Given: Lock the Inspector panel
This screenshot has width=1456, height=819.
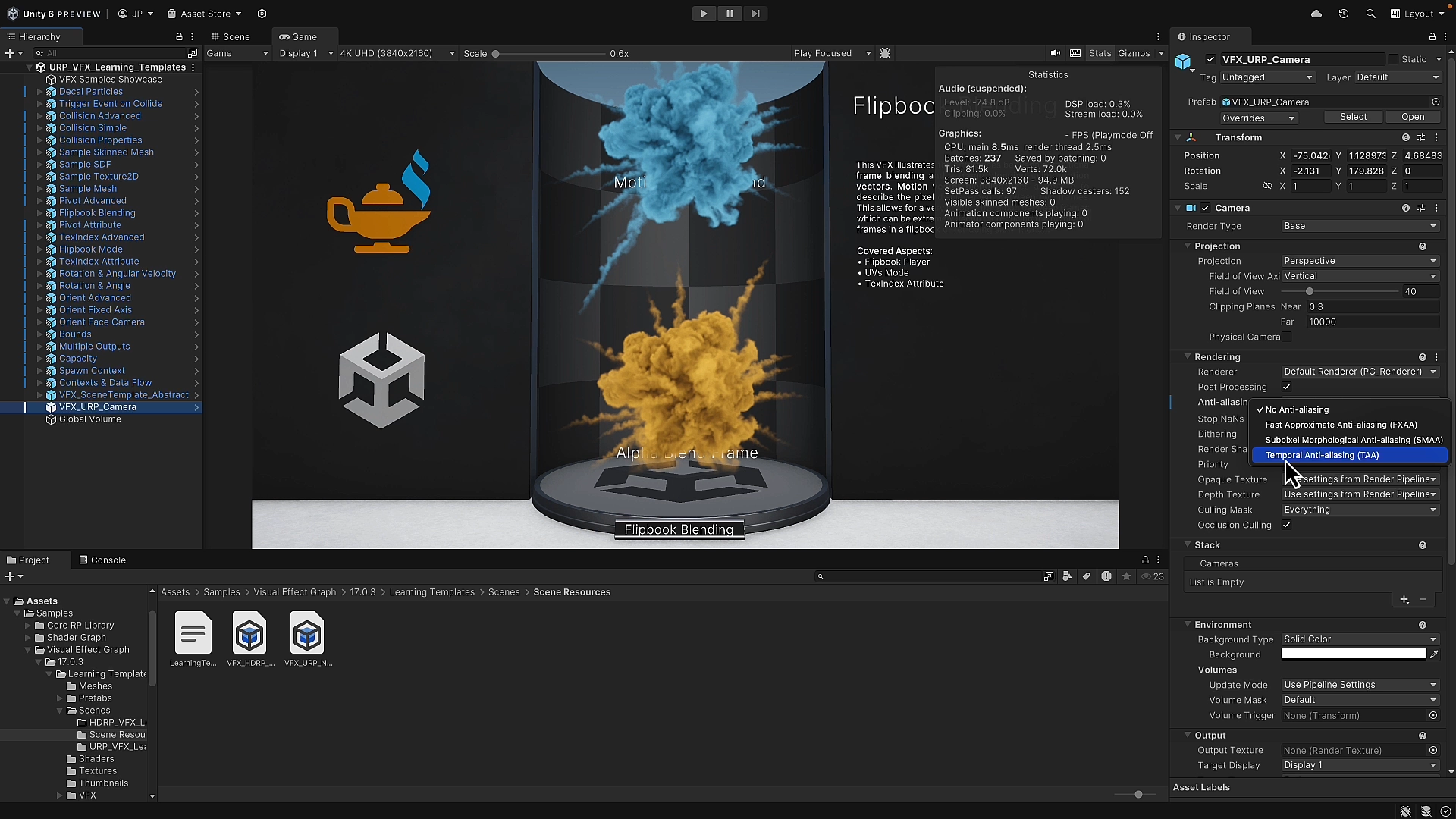Looking at the screenshot, I should tap(1432, 36).
